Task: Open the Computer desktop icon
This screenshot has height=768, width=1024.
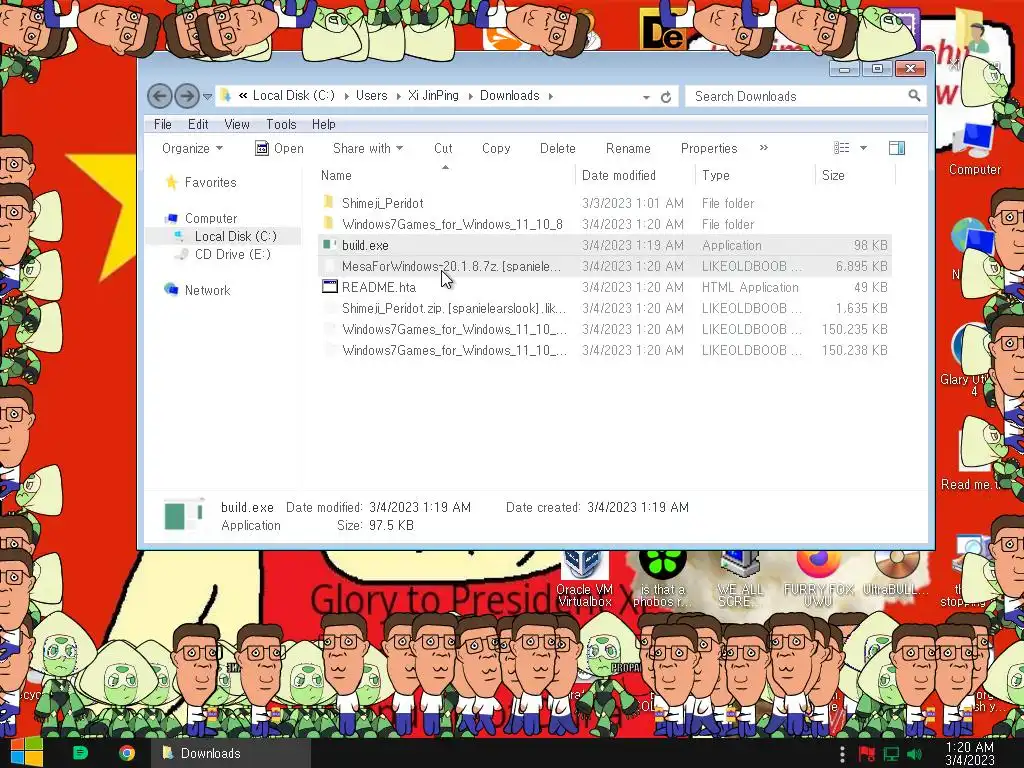Action: pyautogui.click(x=974, y=149)
